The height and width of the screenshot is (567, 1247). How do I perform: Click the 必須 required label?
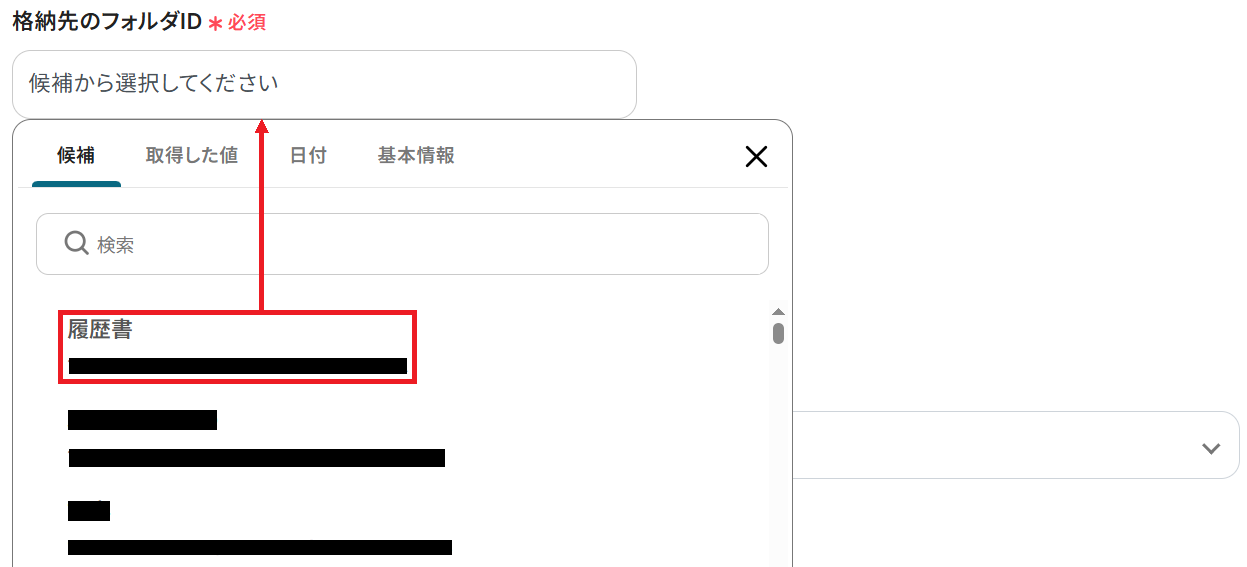click(x=247, y=22)
